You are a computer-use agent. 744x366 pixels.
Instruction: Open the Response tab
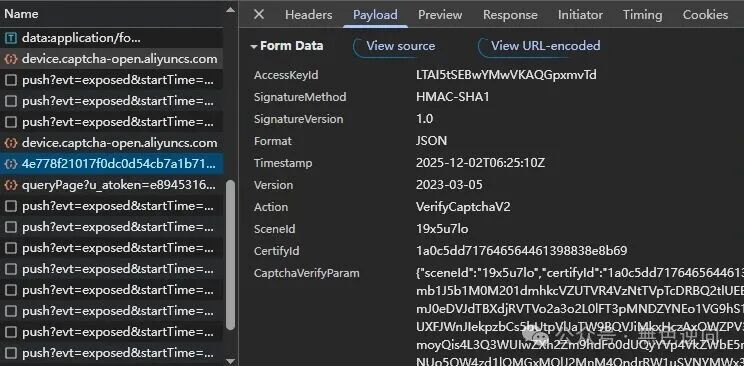pyautogui.click(x=510, y=15)
